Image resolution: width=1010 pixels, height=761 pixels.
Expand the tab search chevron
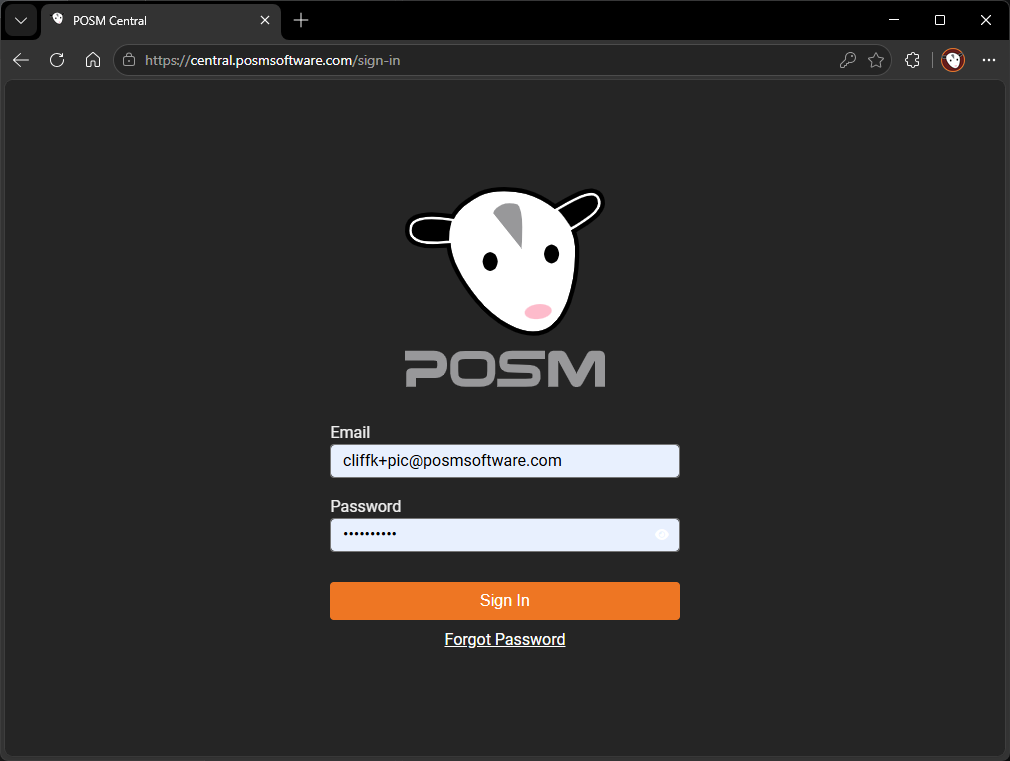pyautogui.click(x=21, y=21)
